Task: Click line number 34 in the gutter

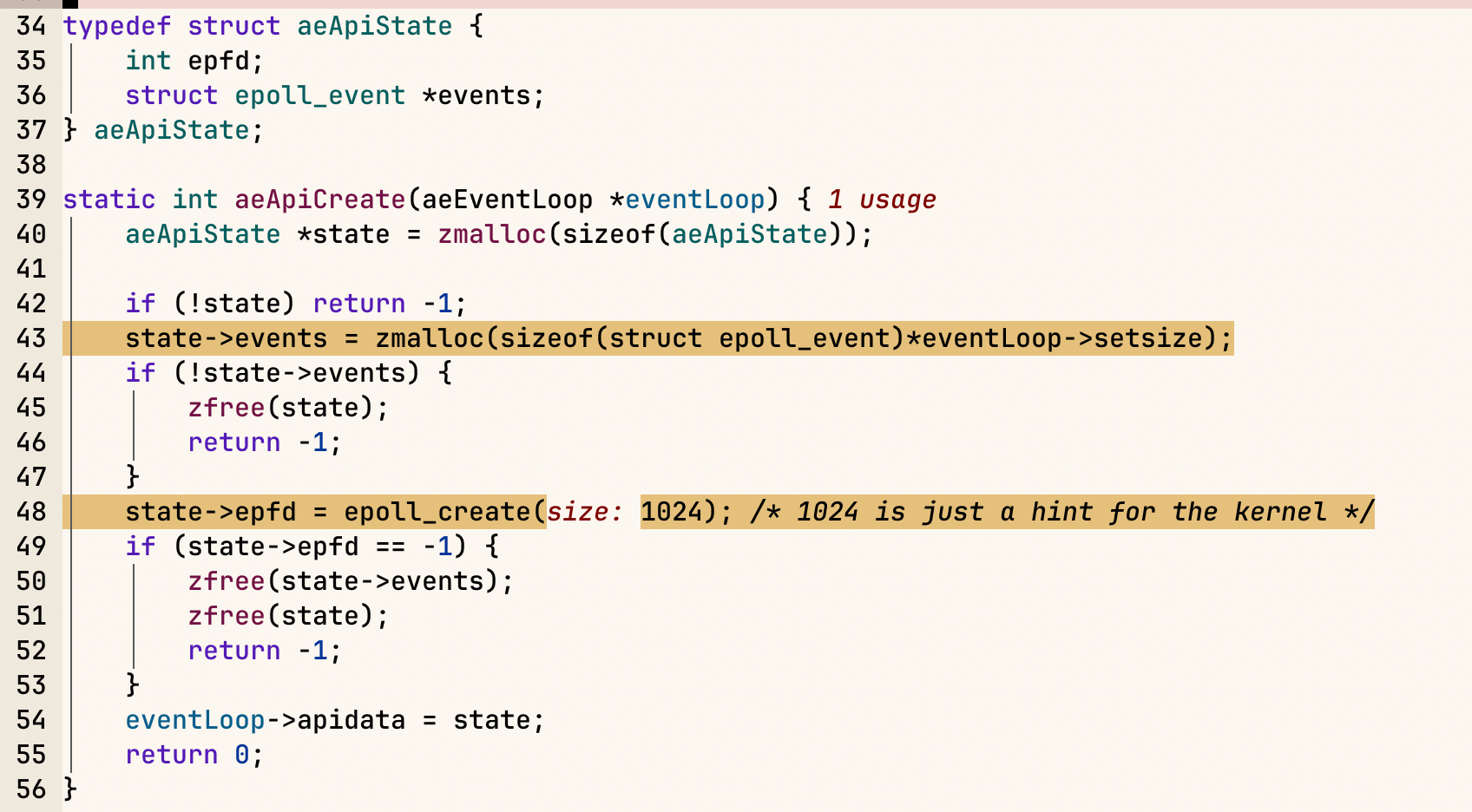Action: tap(31, 26)
